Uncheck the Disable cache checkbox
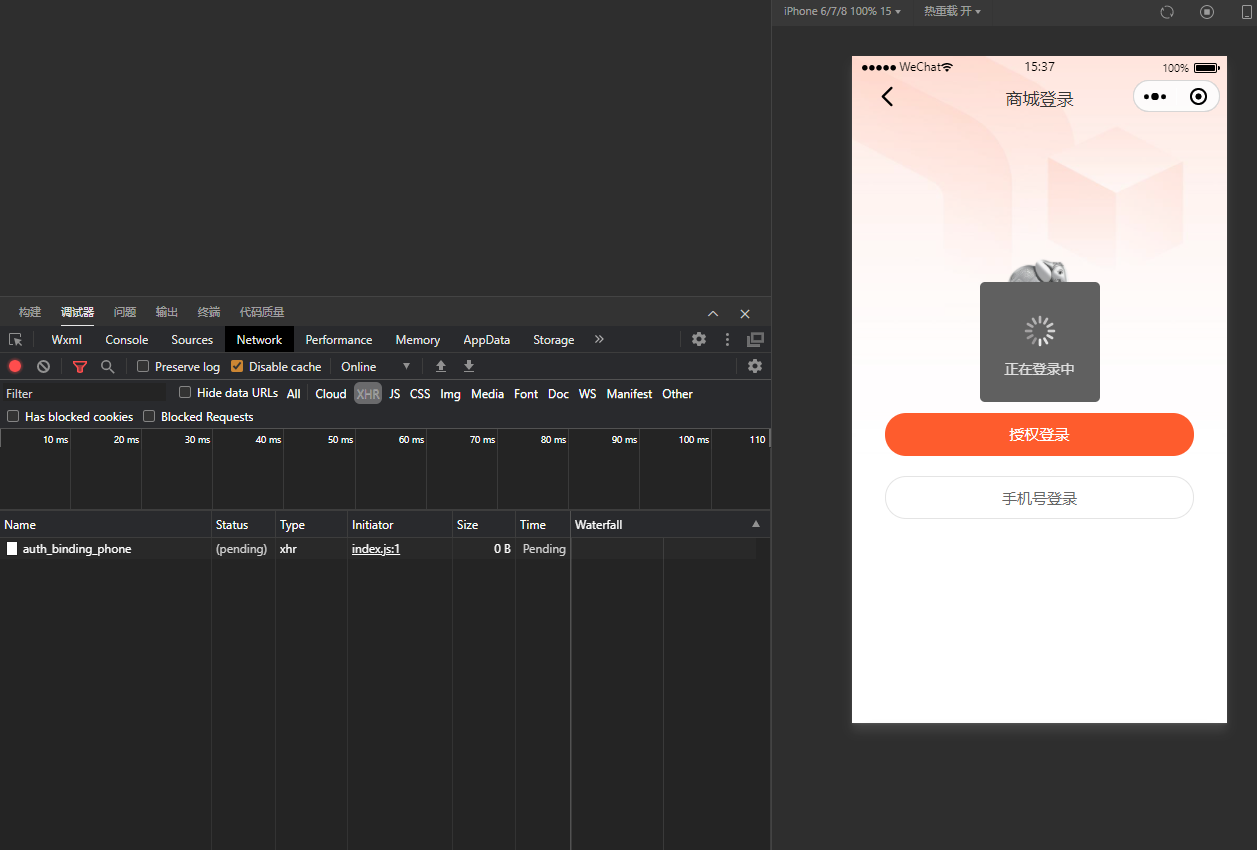The image size is (1257, 850). coord(237,366)
